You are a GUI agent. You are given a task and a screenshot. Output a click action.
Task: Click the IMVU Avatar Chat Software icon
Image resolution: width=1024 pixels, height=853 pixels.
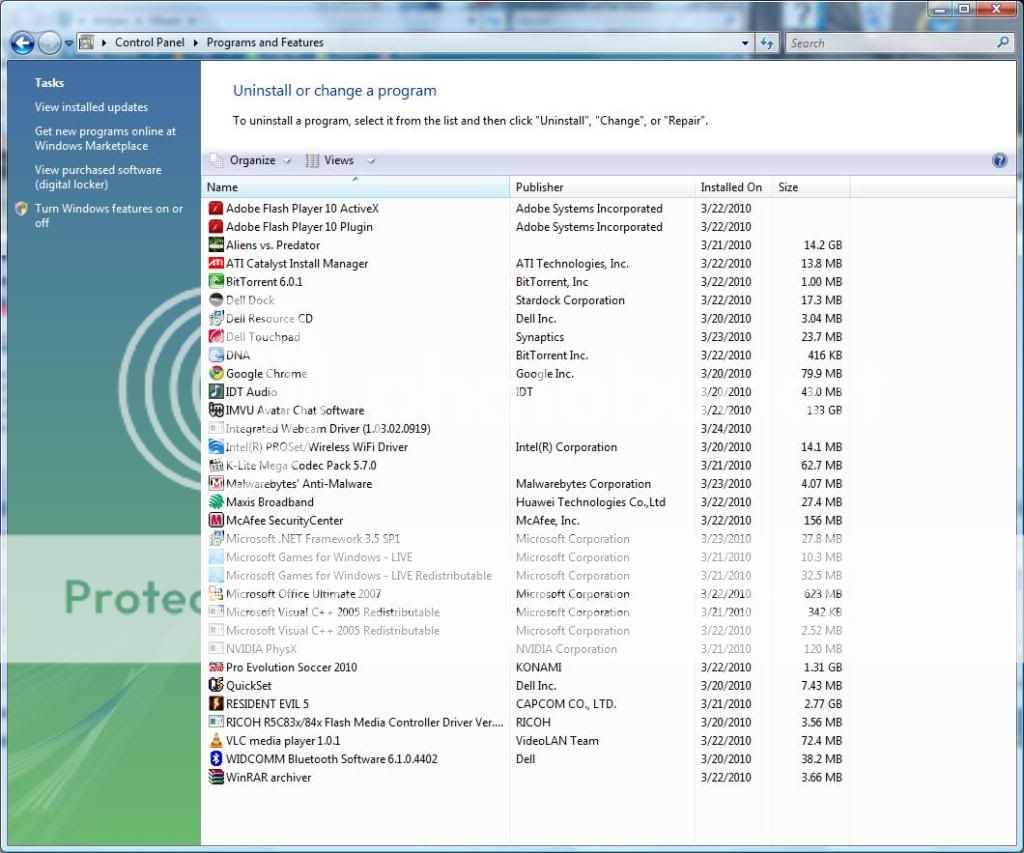click(216, 410)
